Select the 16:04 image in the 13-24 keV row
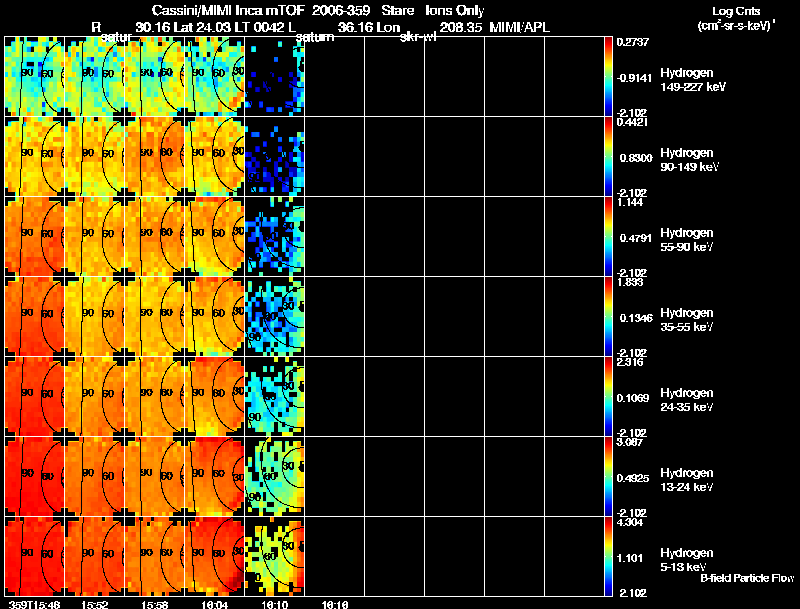The width and height of the screenshot is (800, 609). click(214, 476)
